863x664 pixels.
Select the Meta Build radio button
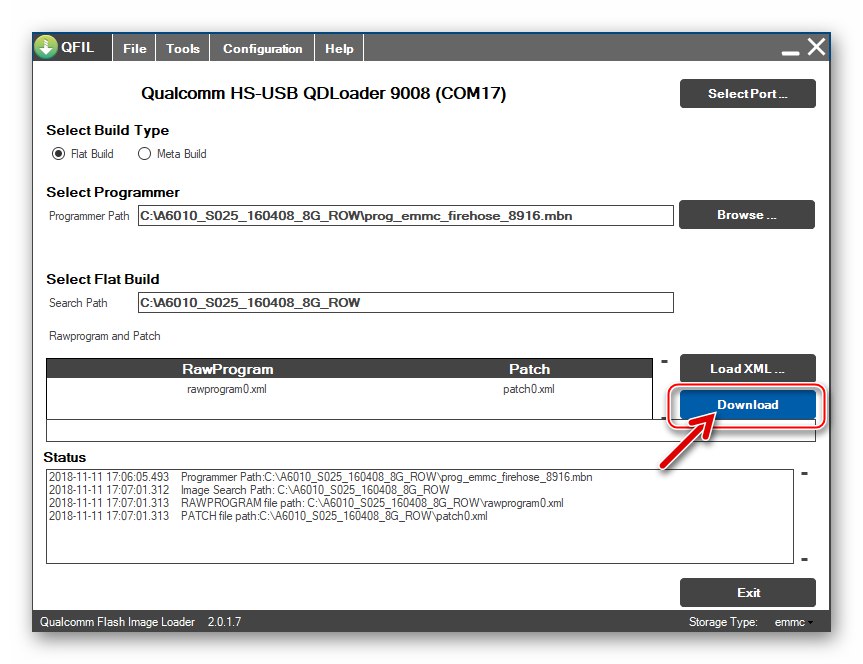point(144,154)
